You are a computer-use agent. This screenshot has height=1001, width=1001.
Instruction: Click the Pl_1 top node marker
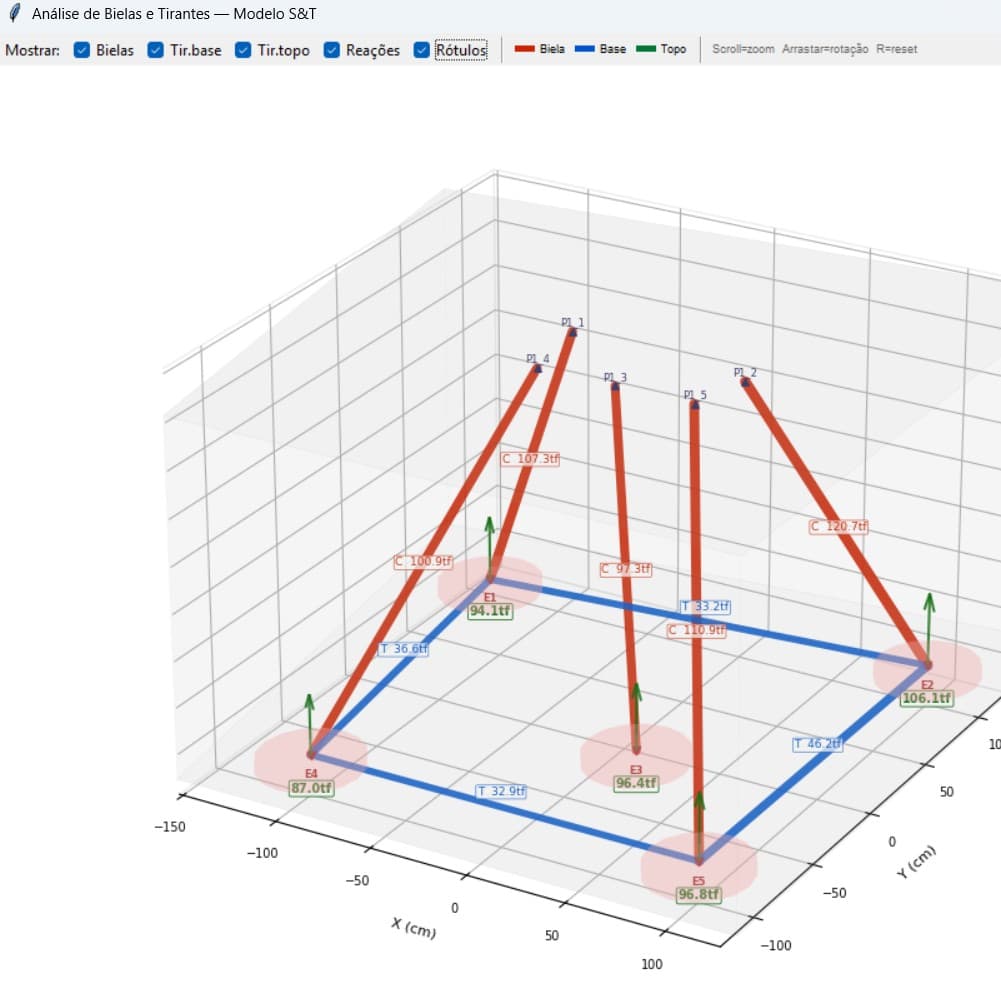573,332
